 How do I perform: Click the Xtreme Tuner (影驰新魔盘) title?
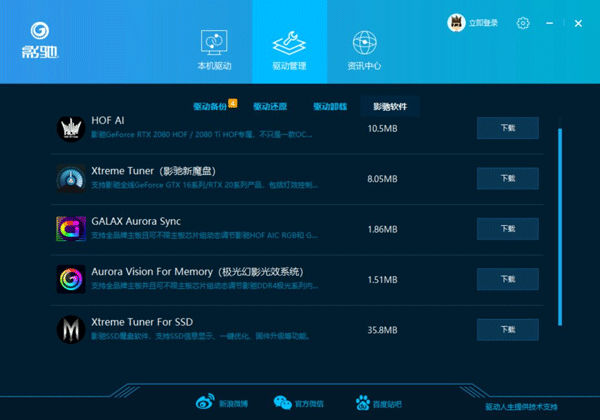point(153,171)
